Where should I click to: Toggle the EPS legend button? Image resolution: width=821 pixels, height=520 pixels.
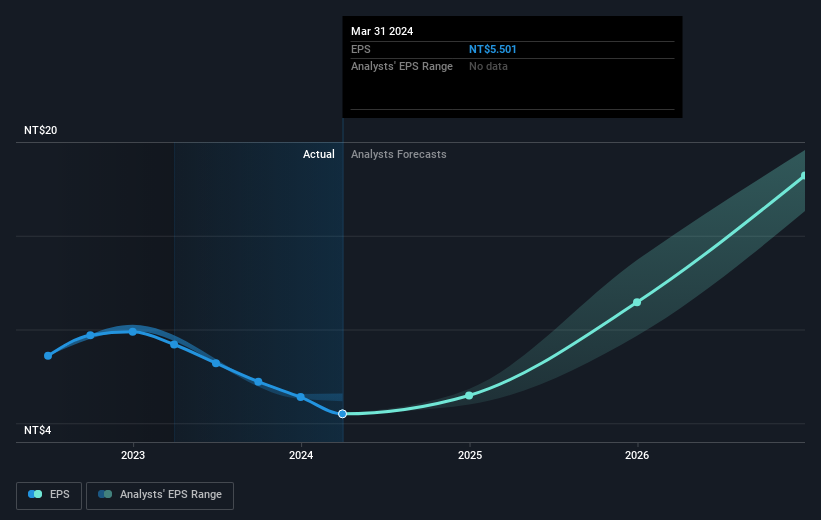point(49,495)
